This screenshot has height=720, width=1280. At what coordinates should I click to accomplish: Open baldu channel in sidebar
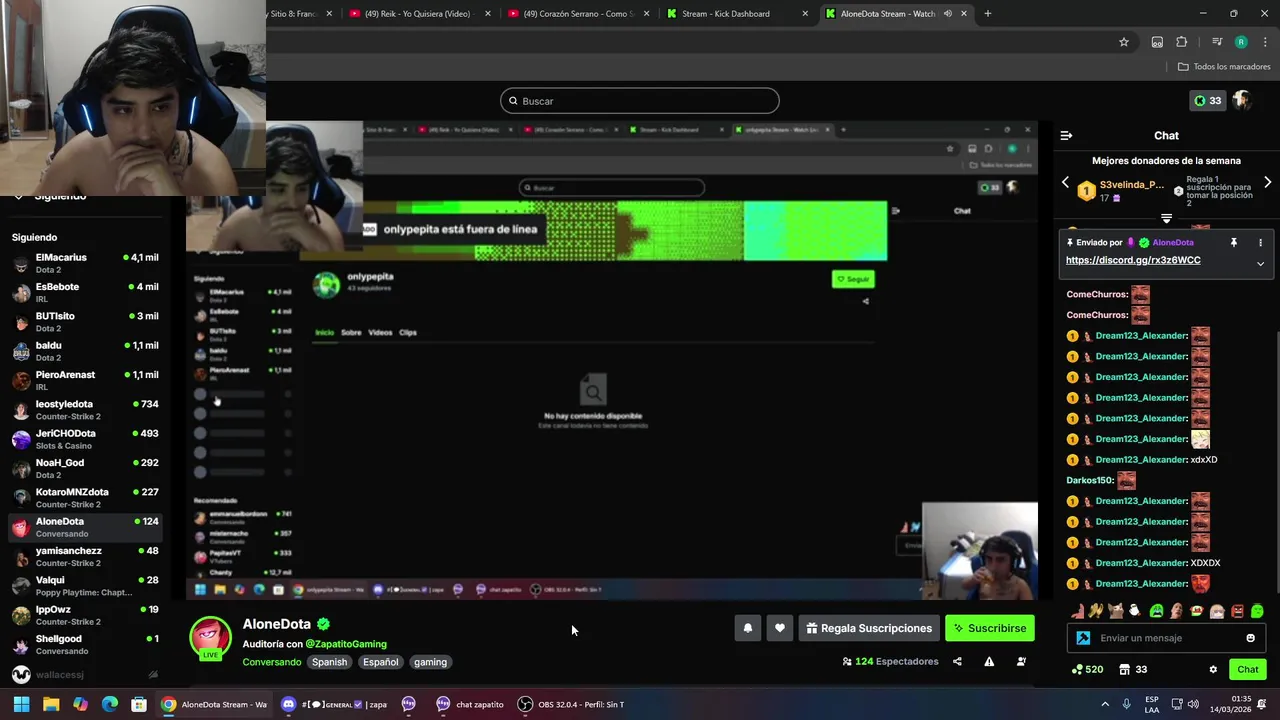(85, 351)
